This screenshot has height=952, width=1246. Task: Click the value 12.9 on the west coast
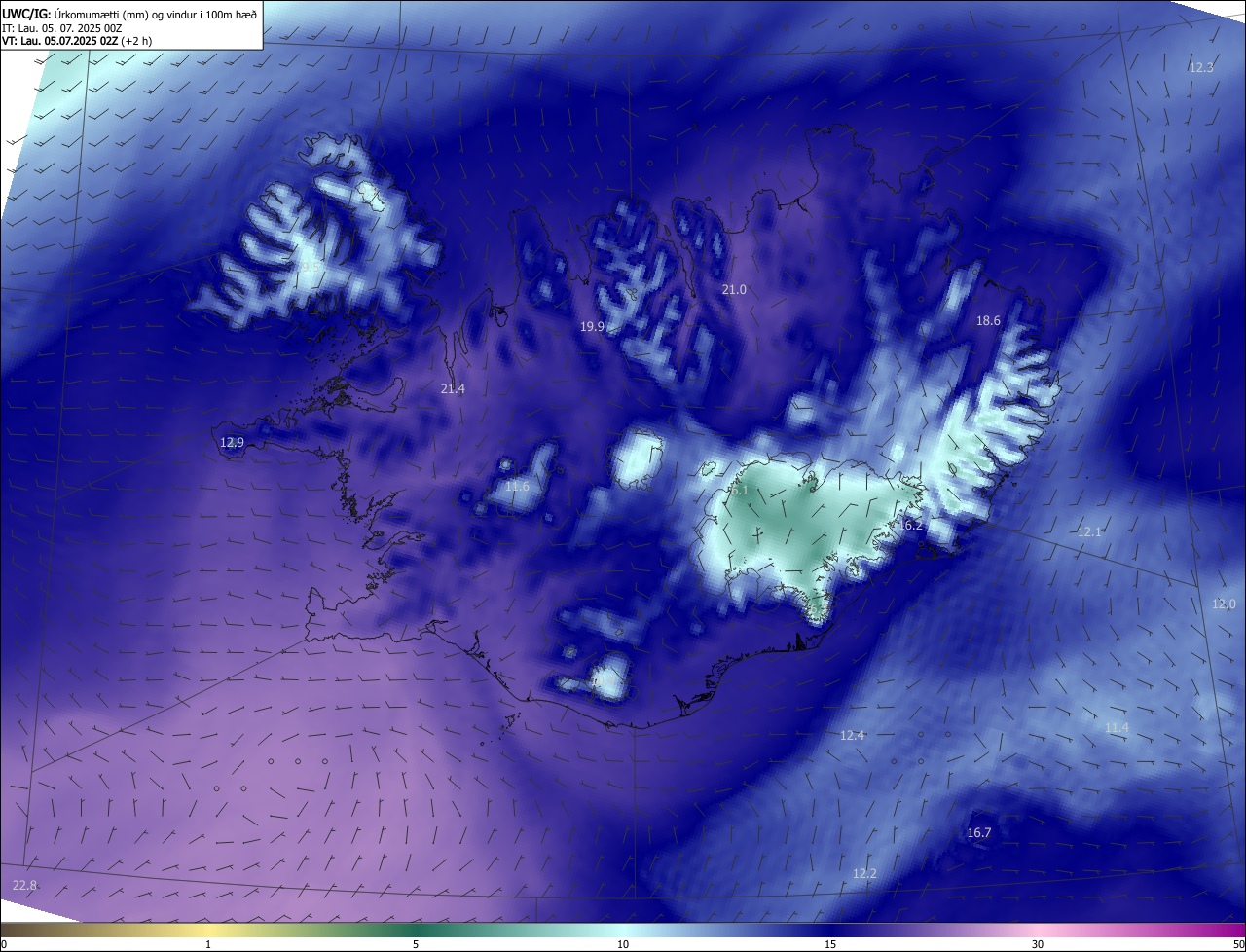coord(232,443)
